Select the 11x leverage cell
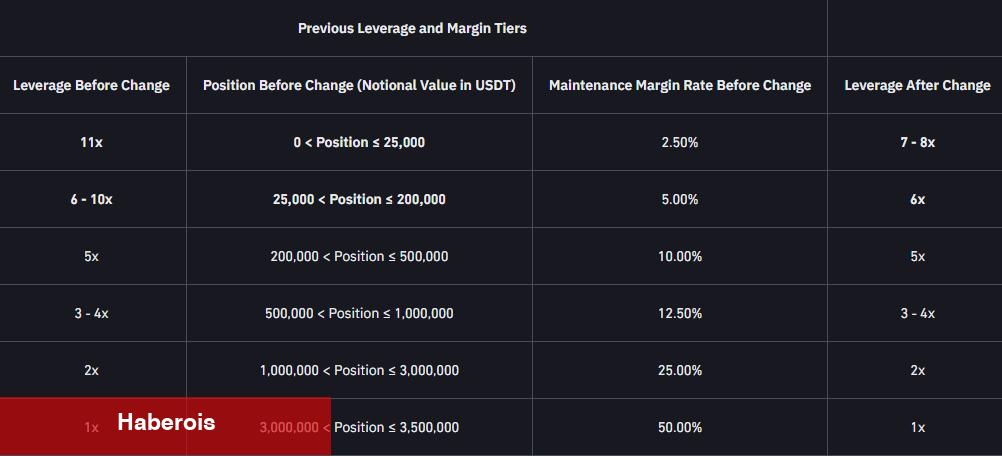This screenshot has width=1002, height=456. [x=91, y=142]
